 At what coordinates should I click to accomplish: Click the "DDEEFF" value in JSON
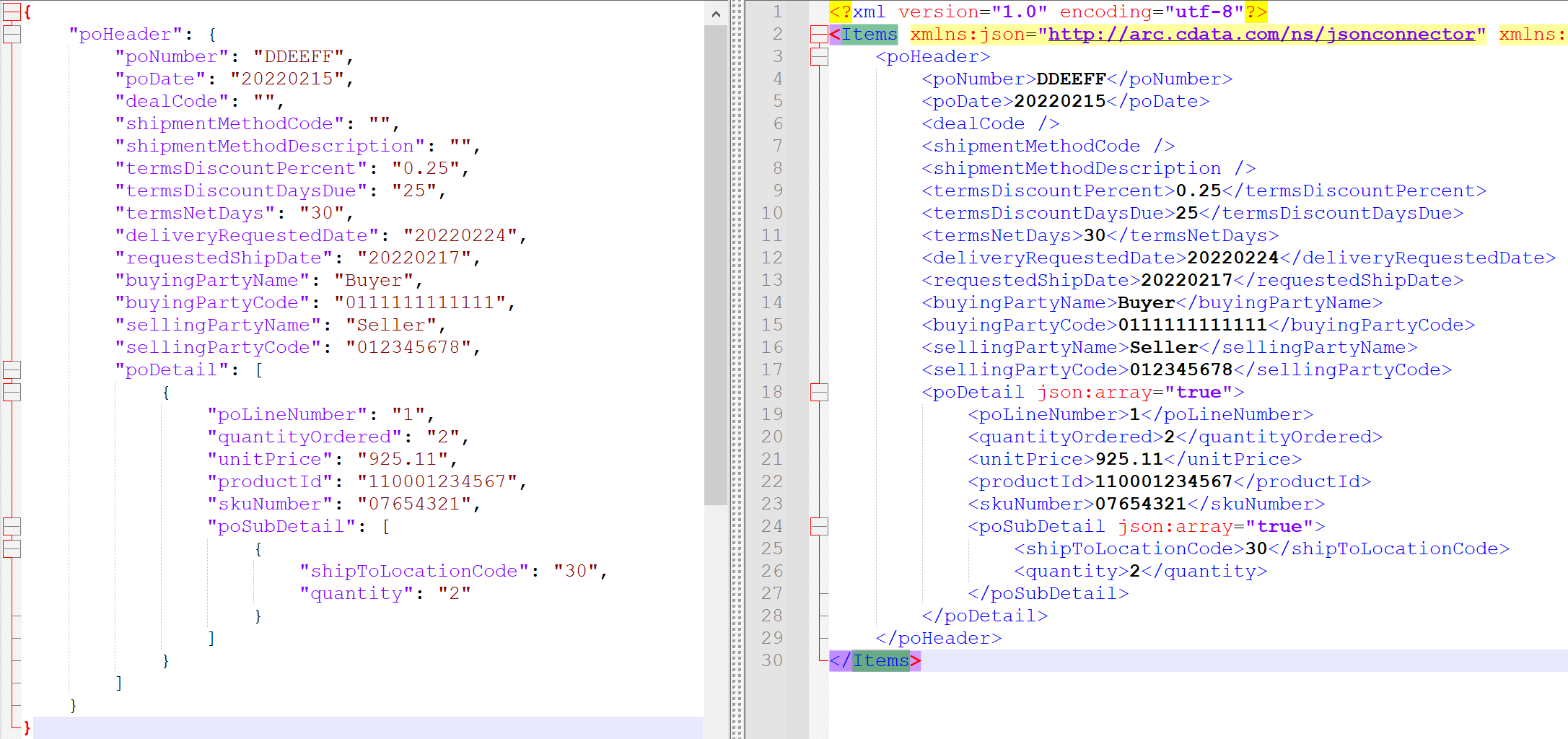(299, 56)
